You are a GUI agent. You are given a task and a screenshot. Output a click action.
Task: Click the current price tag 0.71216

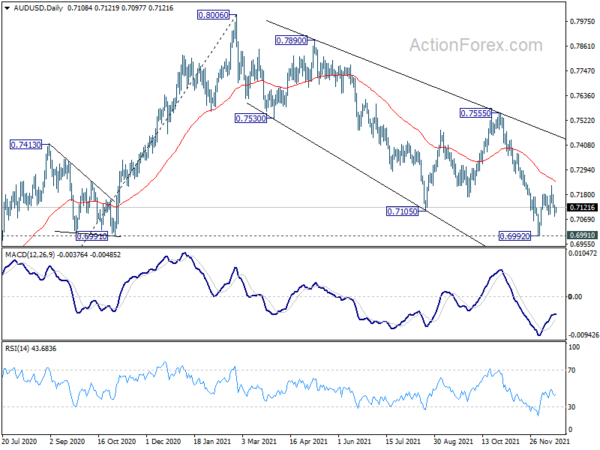(x=582, y=207)
